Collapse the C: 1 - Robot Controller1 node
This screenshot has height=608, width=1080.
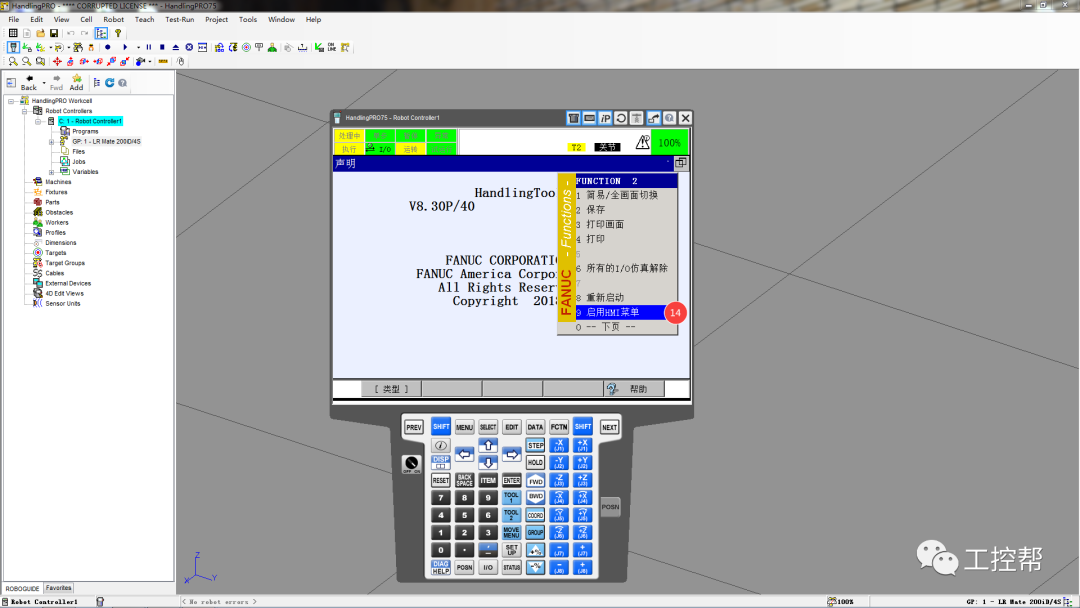pos(38,121)
